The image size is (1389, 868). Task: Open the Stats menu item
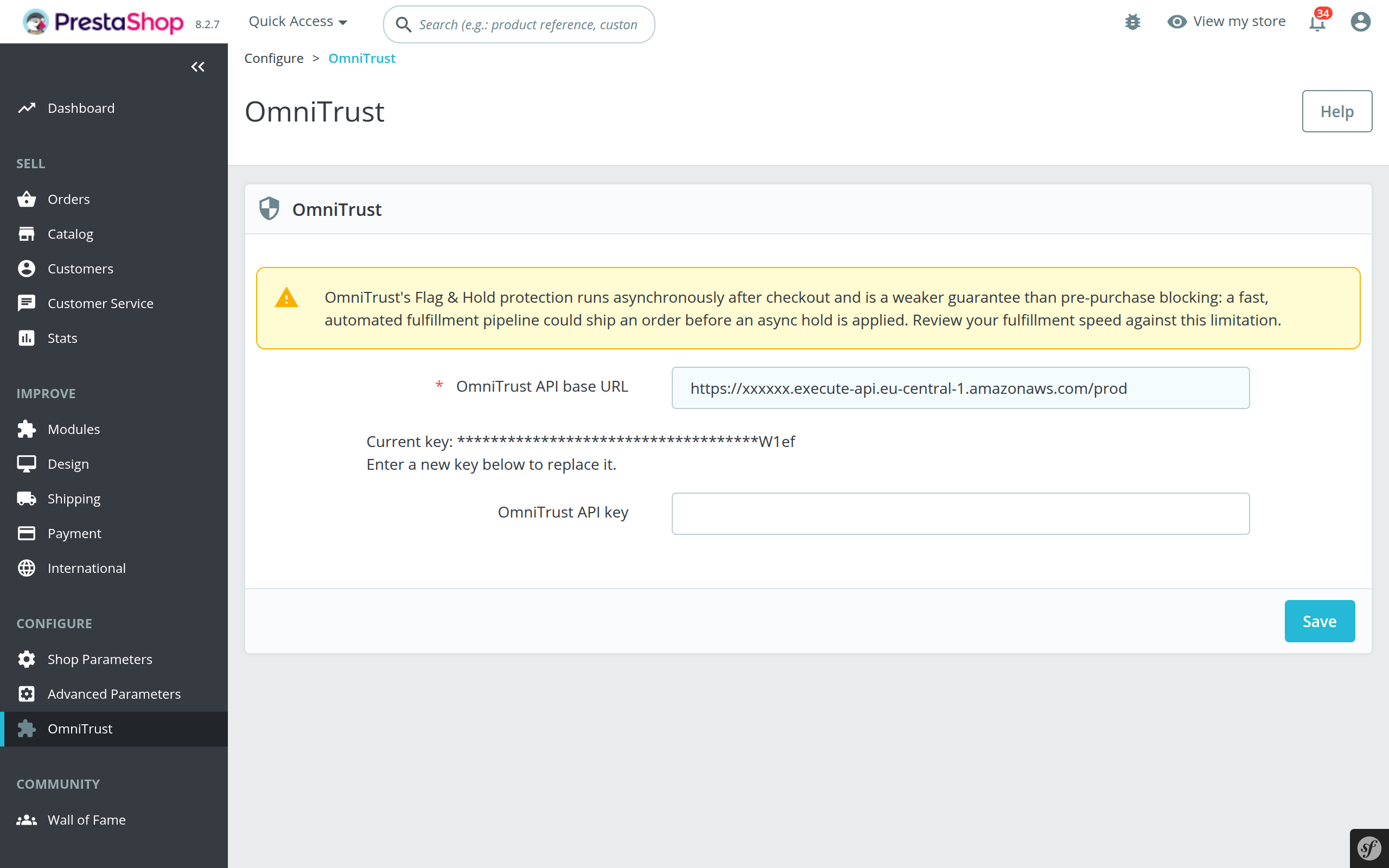[x=113, y=338]
